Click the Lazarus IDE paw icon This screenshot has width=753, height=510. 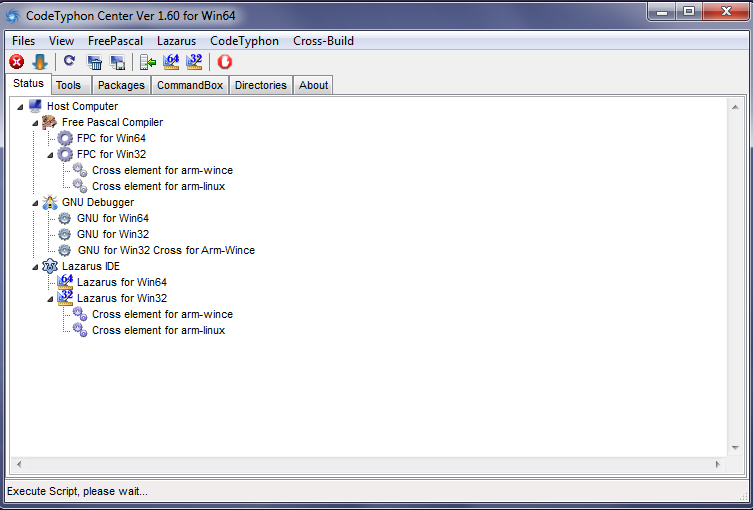tap(50, 266)
